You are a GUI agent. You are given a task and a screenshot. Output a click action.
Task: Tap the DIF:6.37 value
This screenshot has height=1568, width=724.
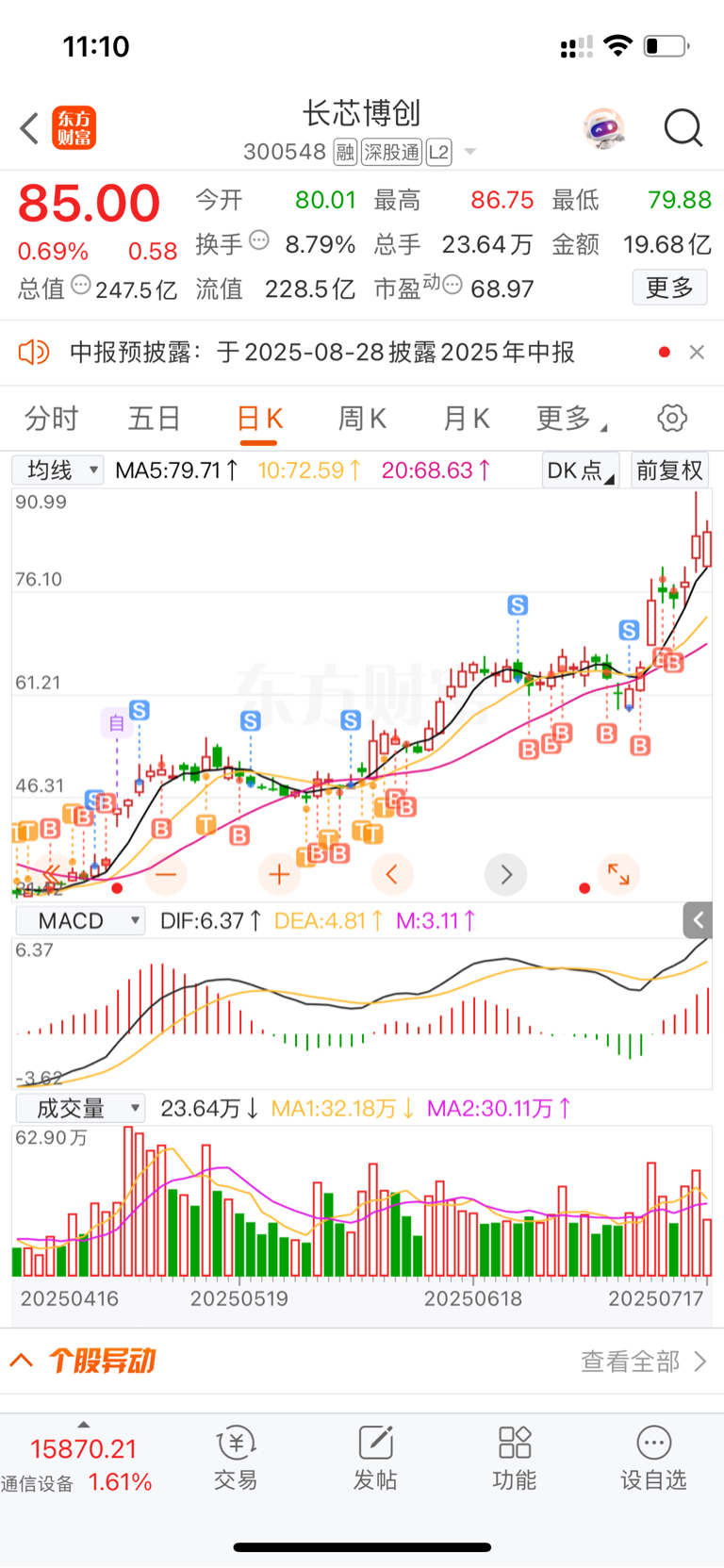click(x=211, y=920)
